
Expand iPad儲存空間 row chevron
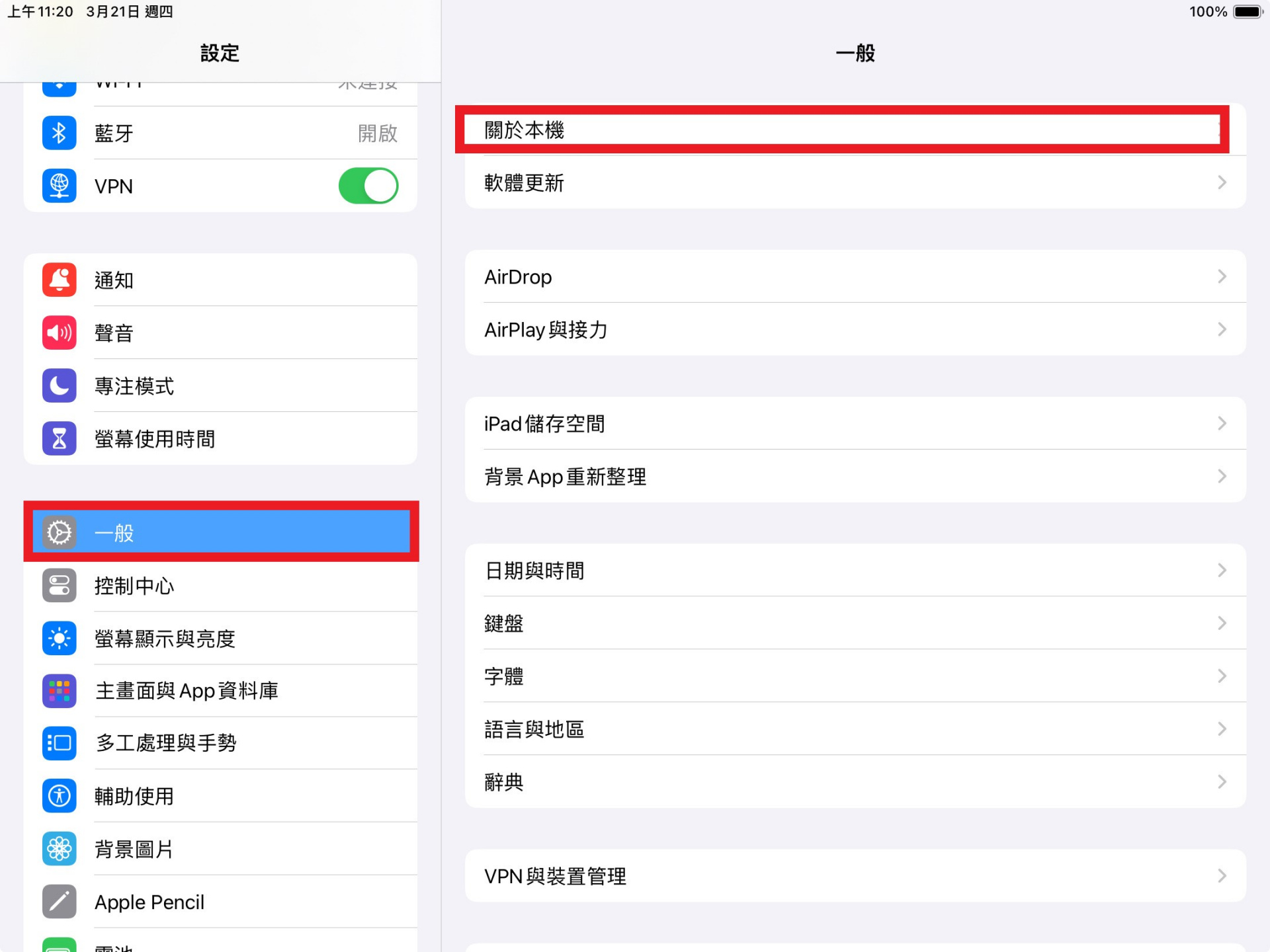(x=1221, y=423)
